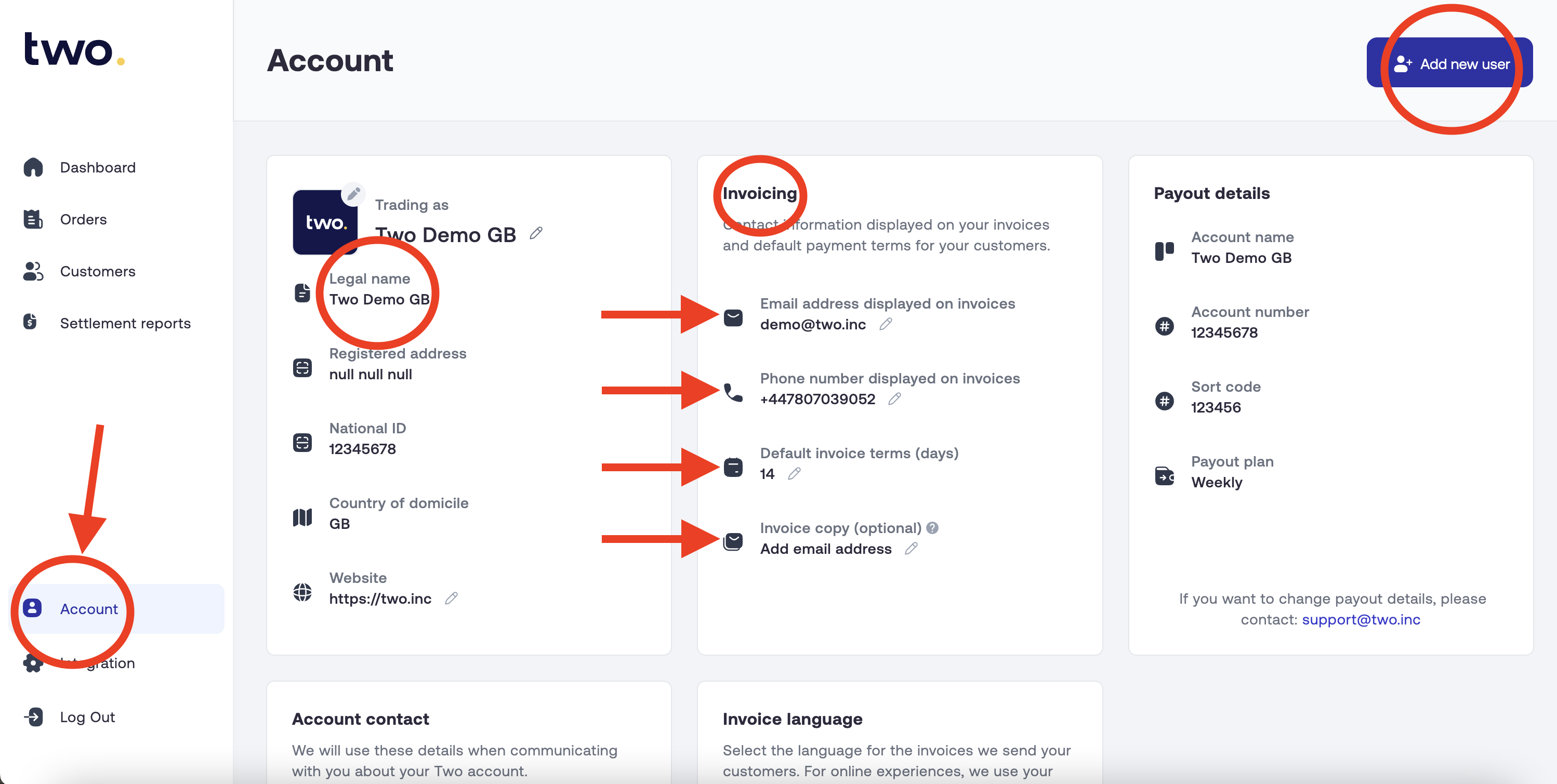1557x784 pixels.
Task: Edit the website https://two.inc
Action: tap(451, 599)
